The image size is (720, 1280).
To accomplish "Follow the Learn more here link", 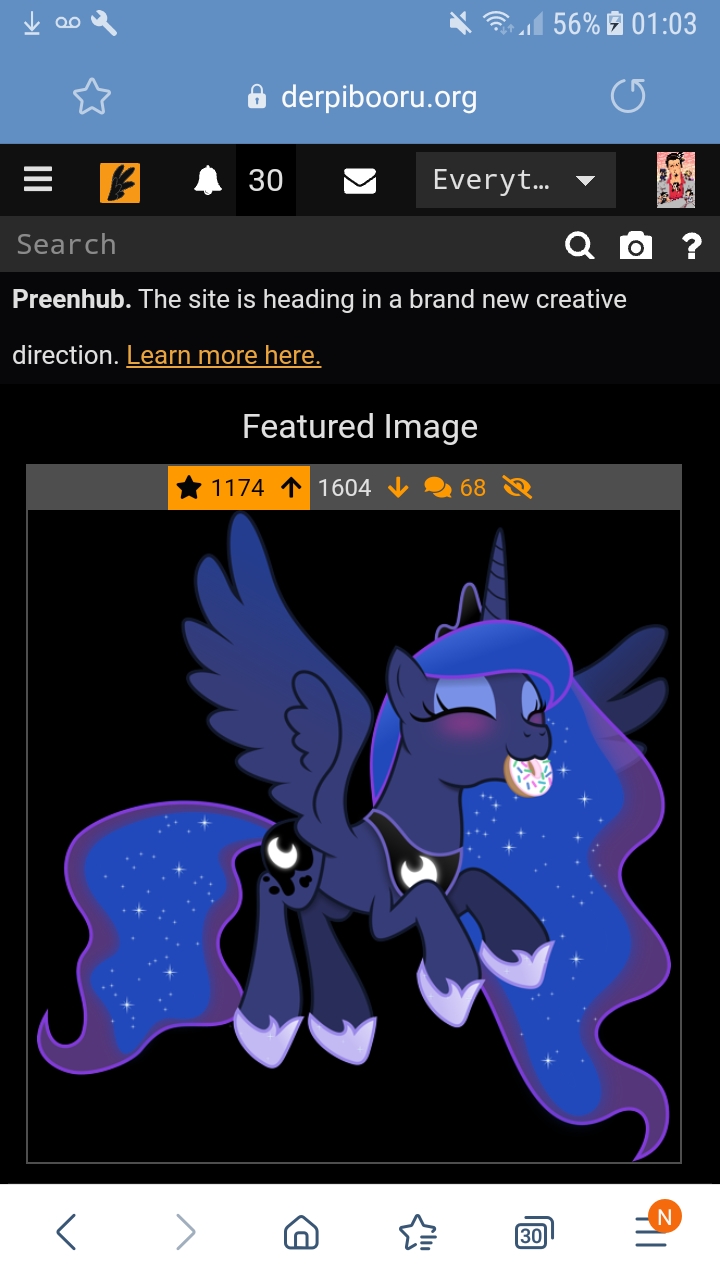I will pos(224,355).
